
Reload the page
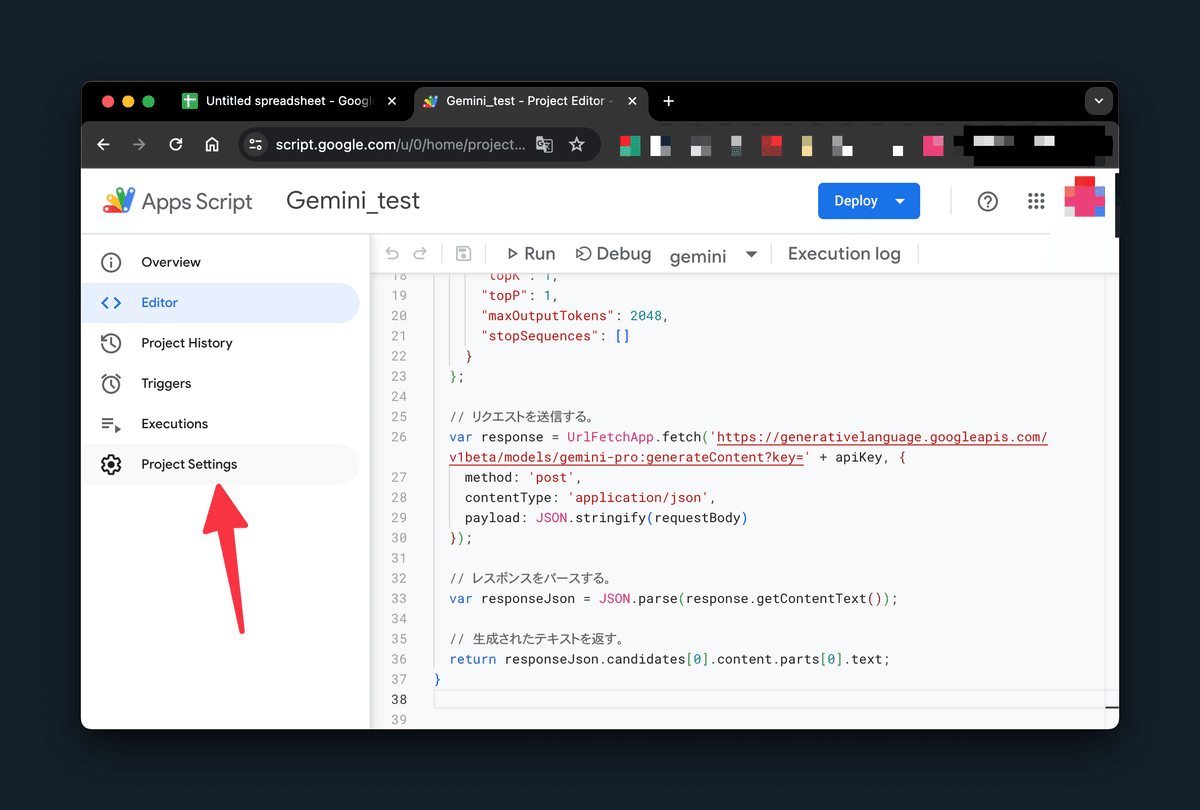[176, 144]
